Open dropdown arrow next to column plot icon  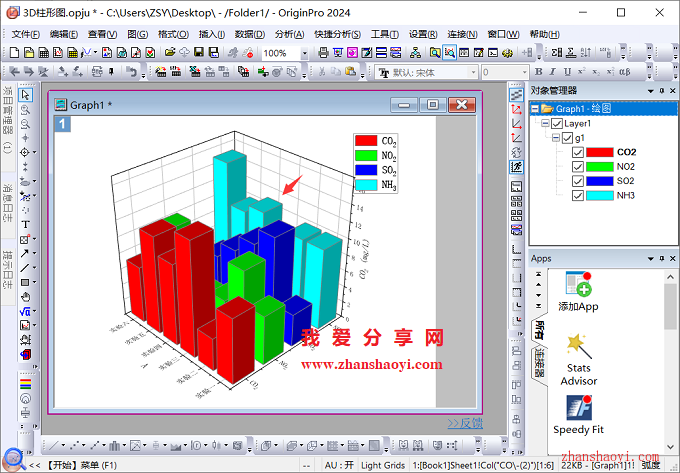tap(124, 445)
